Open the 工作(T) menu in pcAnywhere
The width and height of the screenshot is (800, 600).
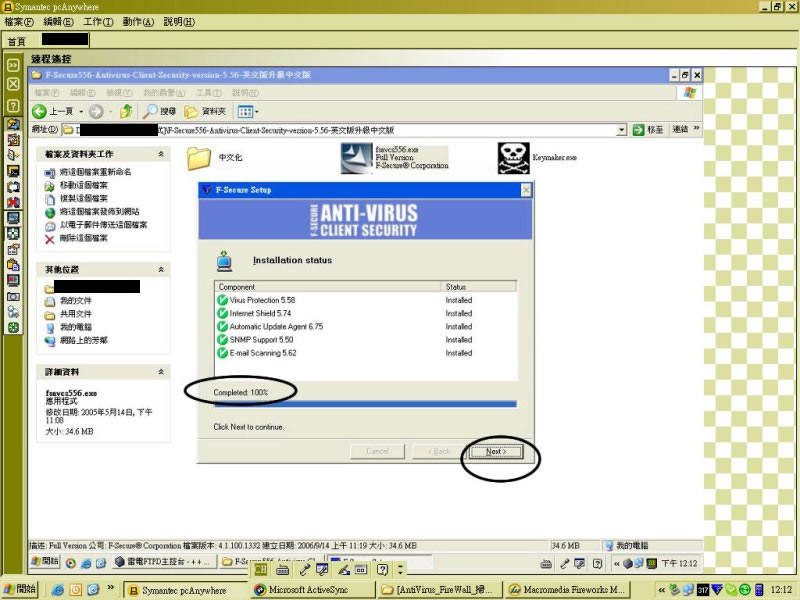coord(98,22)
